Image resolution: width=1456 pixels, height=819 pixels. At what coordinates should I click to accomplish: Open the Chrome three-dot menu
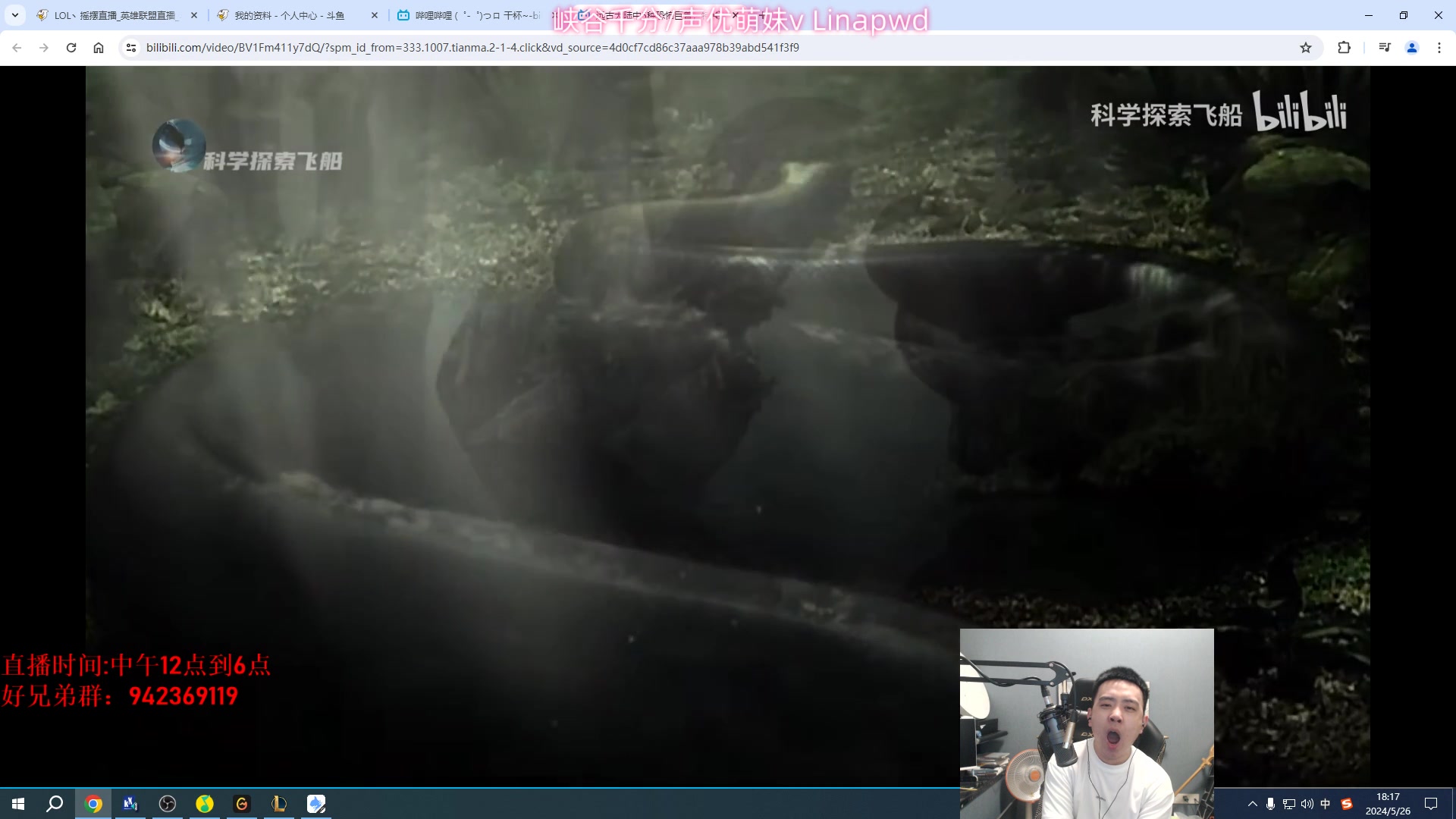coord(1439,48)
